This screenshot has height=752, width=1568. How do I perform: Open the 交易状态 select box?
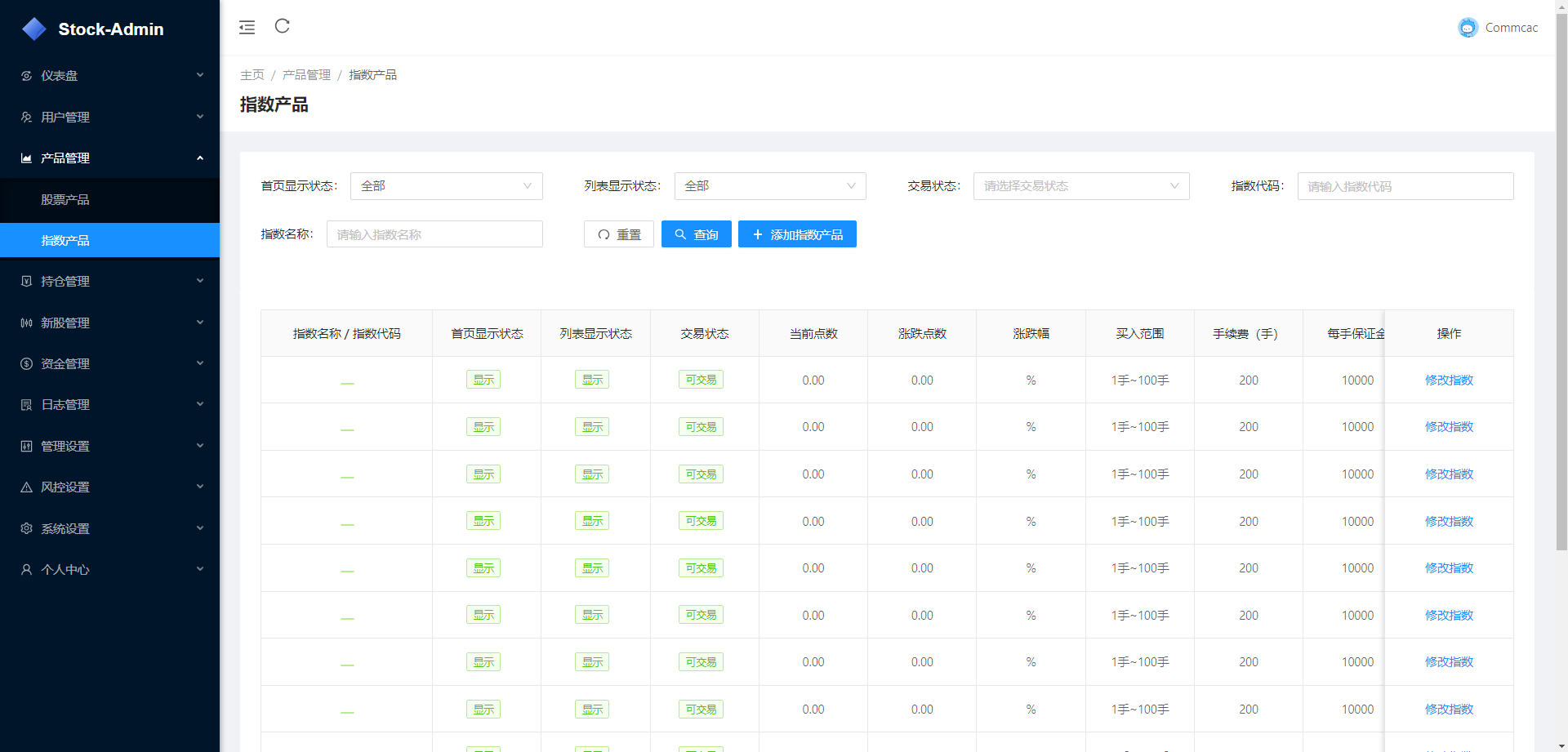coord(1080,186)
